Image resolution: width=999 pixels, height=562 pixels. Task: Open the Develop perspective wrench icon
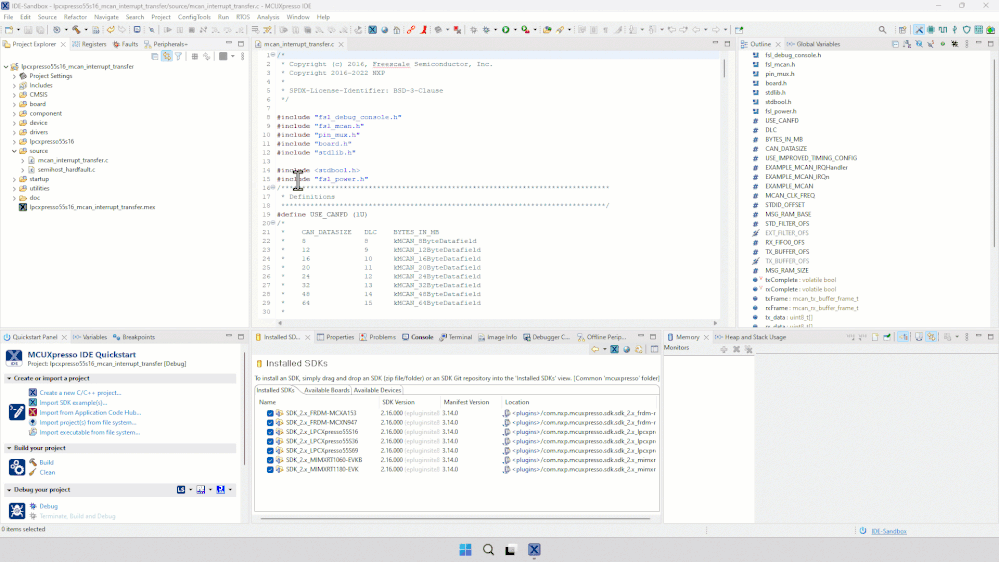[919, 29]
